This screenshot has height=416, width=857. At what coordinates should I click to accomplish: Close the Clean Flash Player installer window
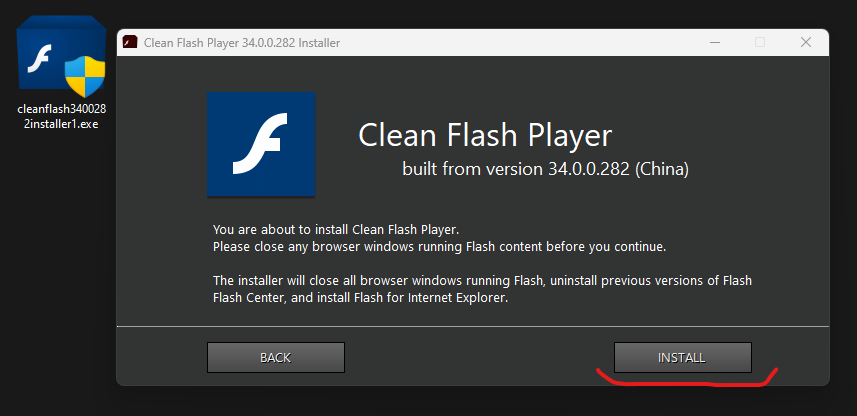806,42
